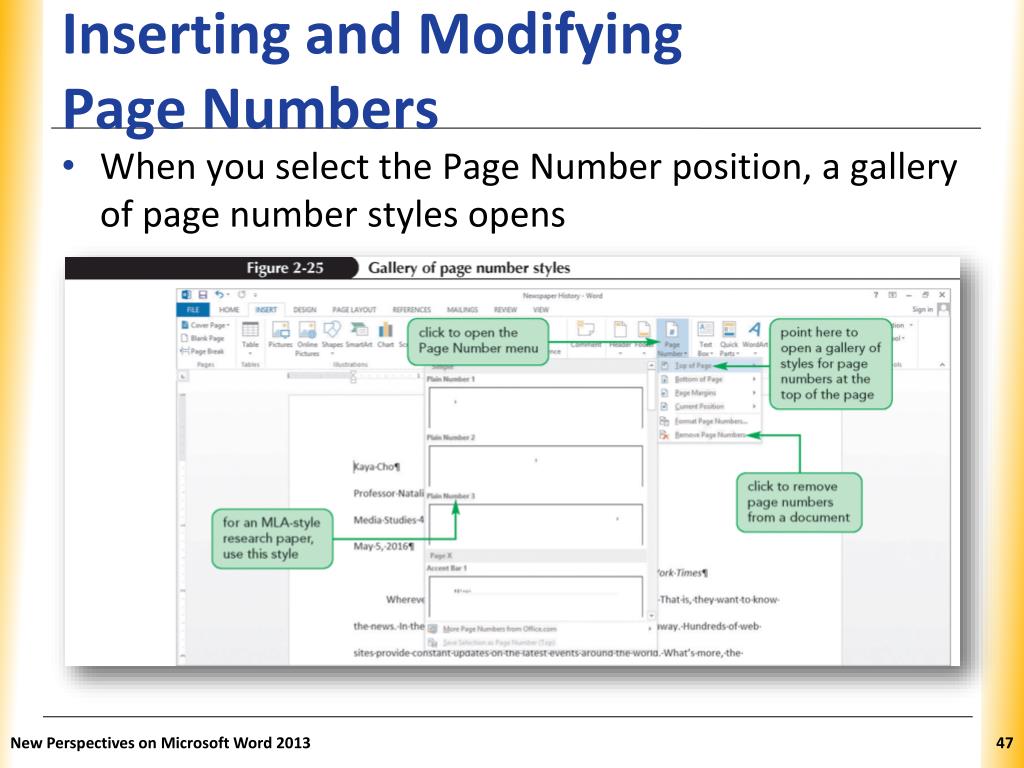Viewport: 1024px width, 768px height.
Task: Click the user account picture icon
Action: pos(943,309)
